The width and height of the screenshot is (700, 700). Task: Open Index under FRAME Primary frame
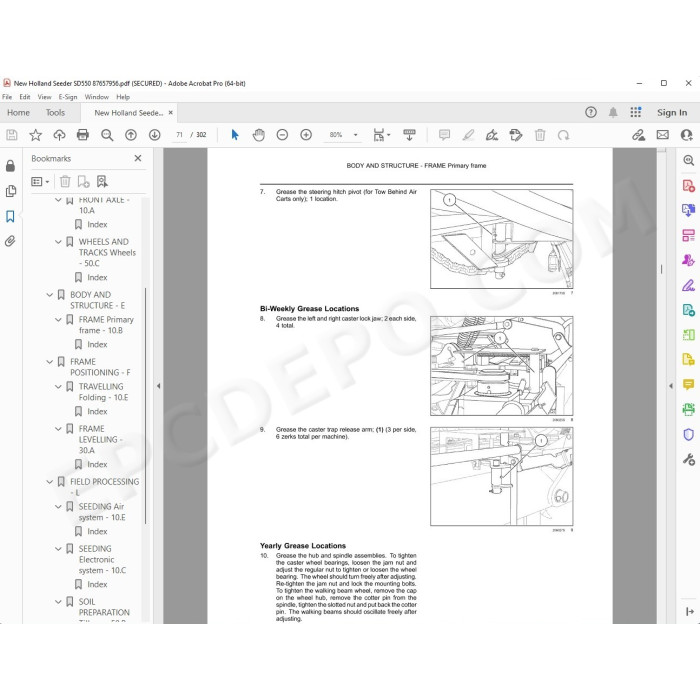[x=97, y=345]
